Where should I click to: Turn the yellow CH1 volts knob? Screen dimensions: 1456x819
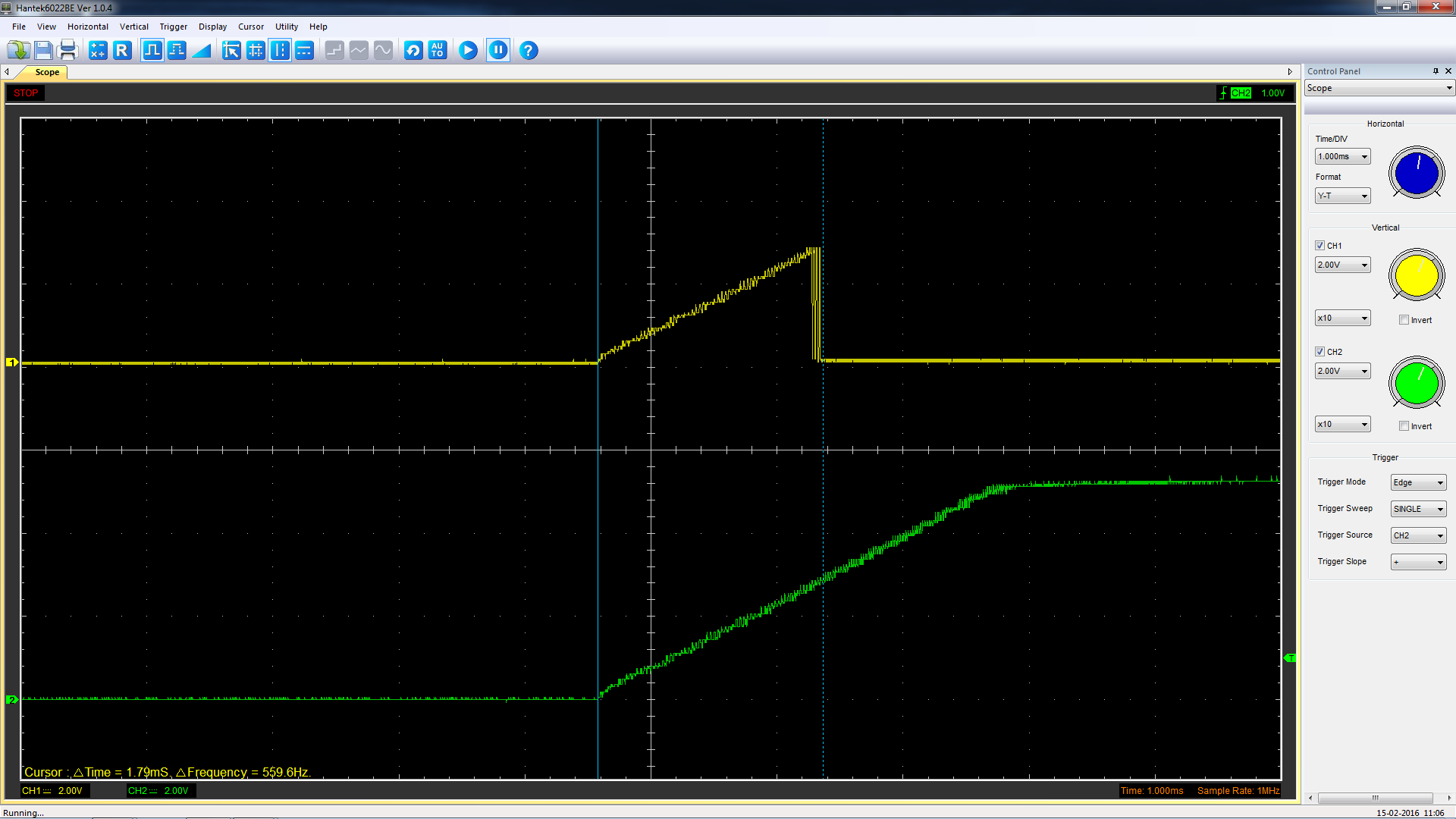(1416, 275)
